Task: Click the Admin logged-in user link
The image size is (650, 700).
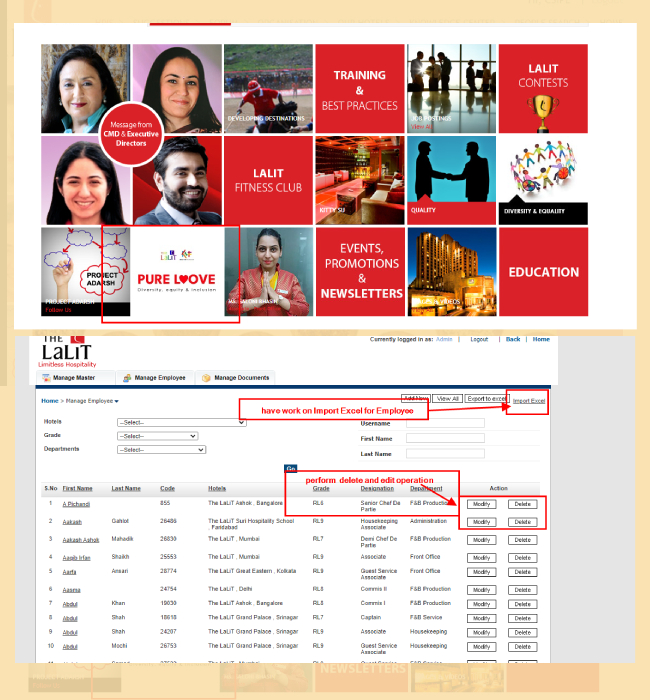Action: (444, 339)
